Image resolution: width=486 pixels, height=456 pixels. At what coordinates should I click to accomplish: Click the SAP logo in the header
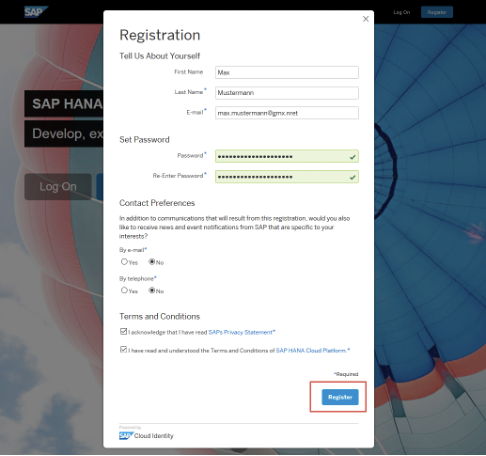[36, 12]
